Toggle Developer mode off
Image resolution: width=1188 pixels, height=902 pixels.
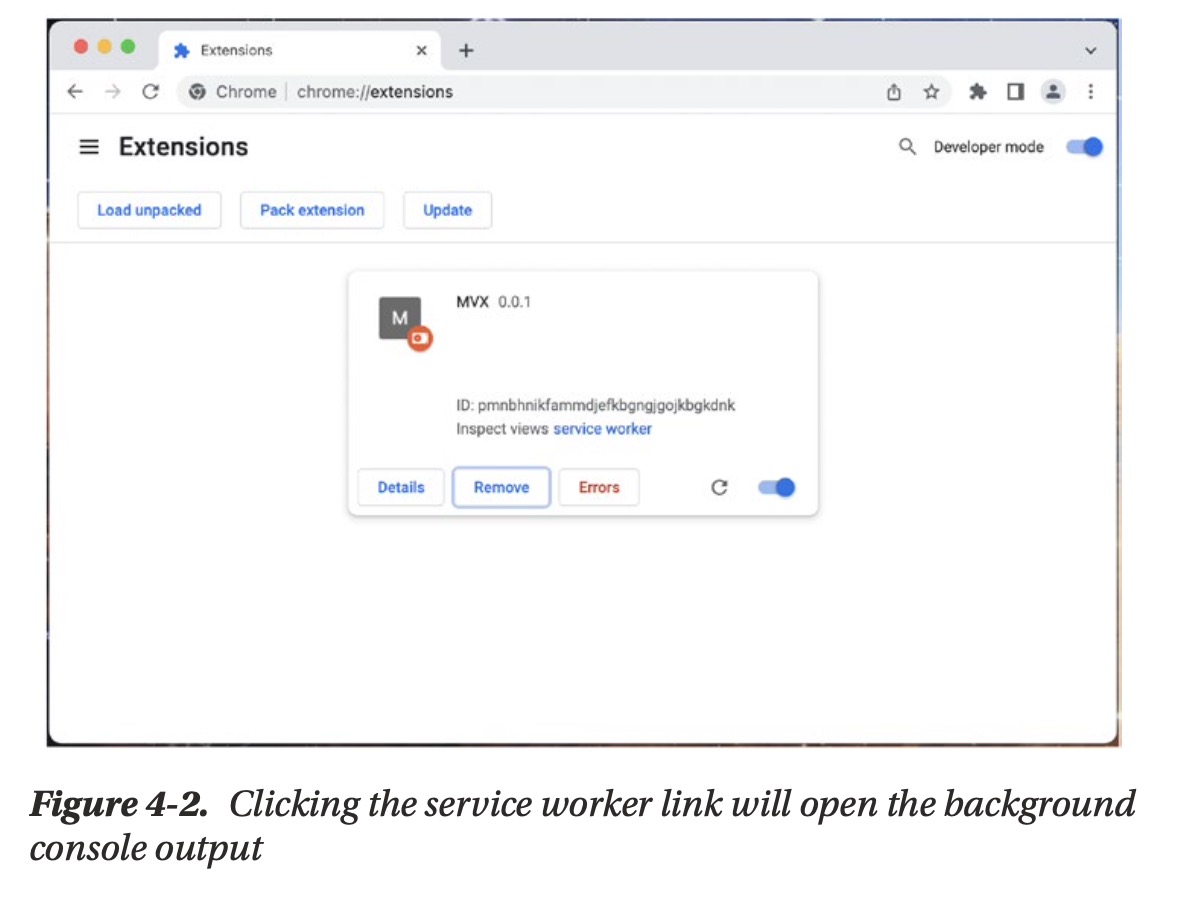pyautogui.click(x=1084, y=147)
